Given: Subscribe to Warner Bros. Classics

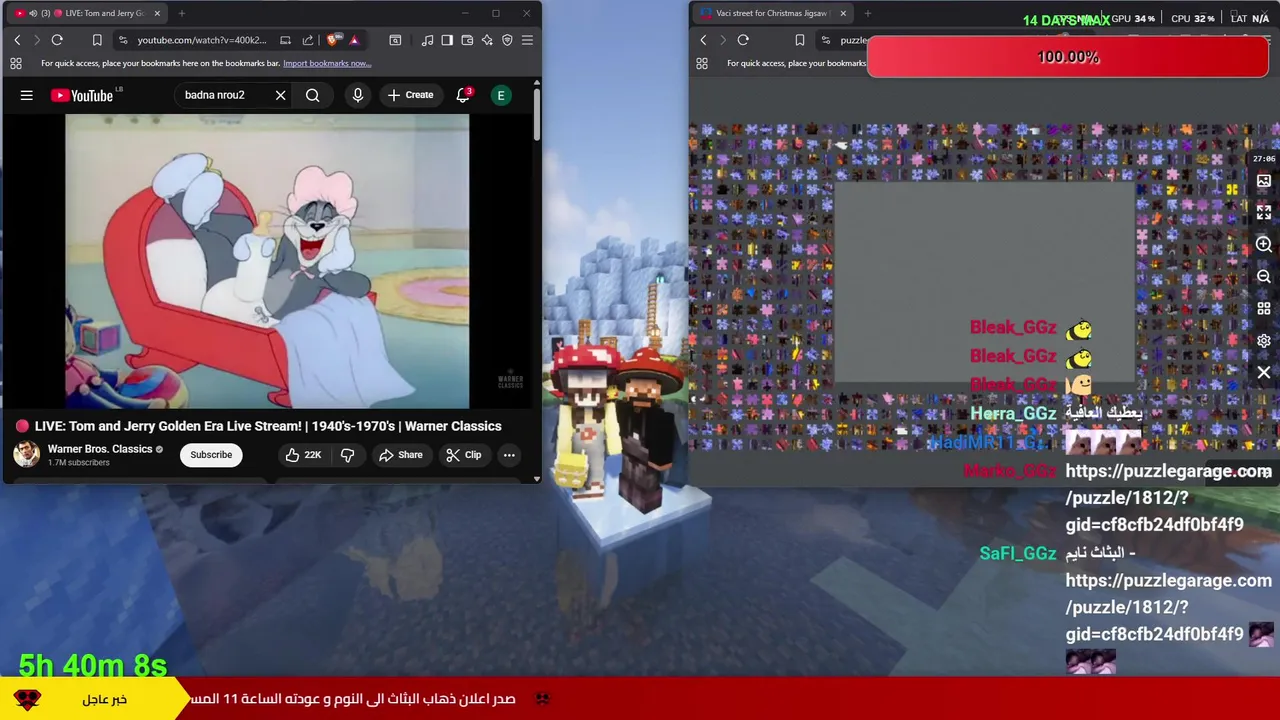Looking at the screenshot, I should pos(211,455).
